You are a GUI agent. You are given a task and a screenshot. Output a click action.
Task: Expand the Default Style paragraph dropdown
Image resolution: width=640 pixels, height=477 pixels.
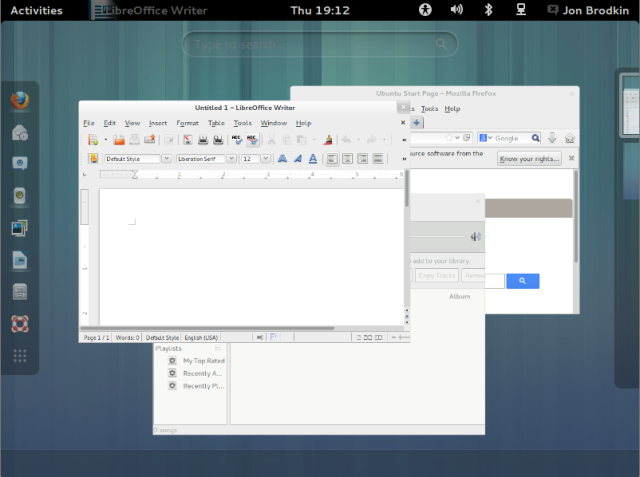pos(165,158)
